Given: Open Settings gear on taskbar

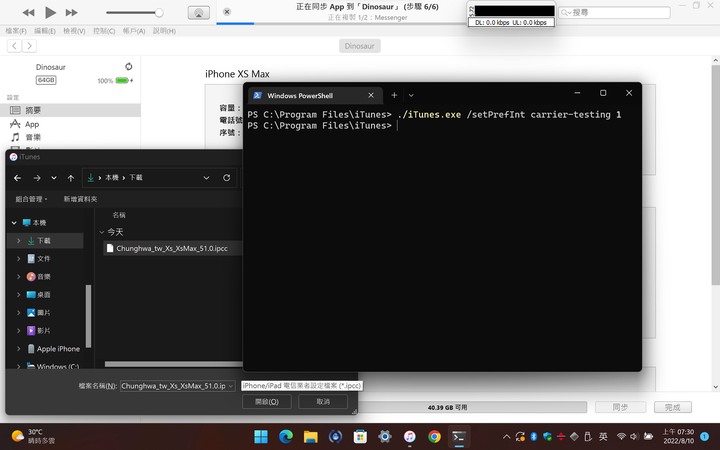Looking at the screenshot, I should [385, 437].
